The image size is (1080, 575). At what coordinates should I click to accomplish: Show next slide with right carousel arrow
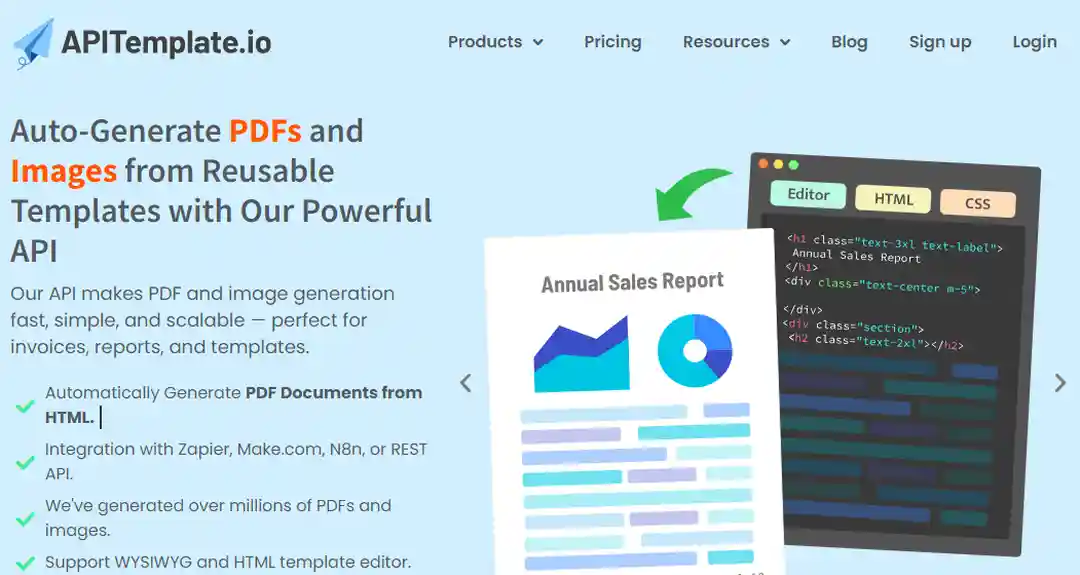tap(1060, 383)
